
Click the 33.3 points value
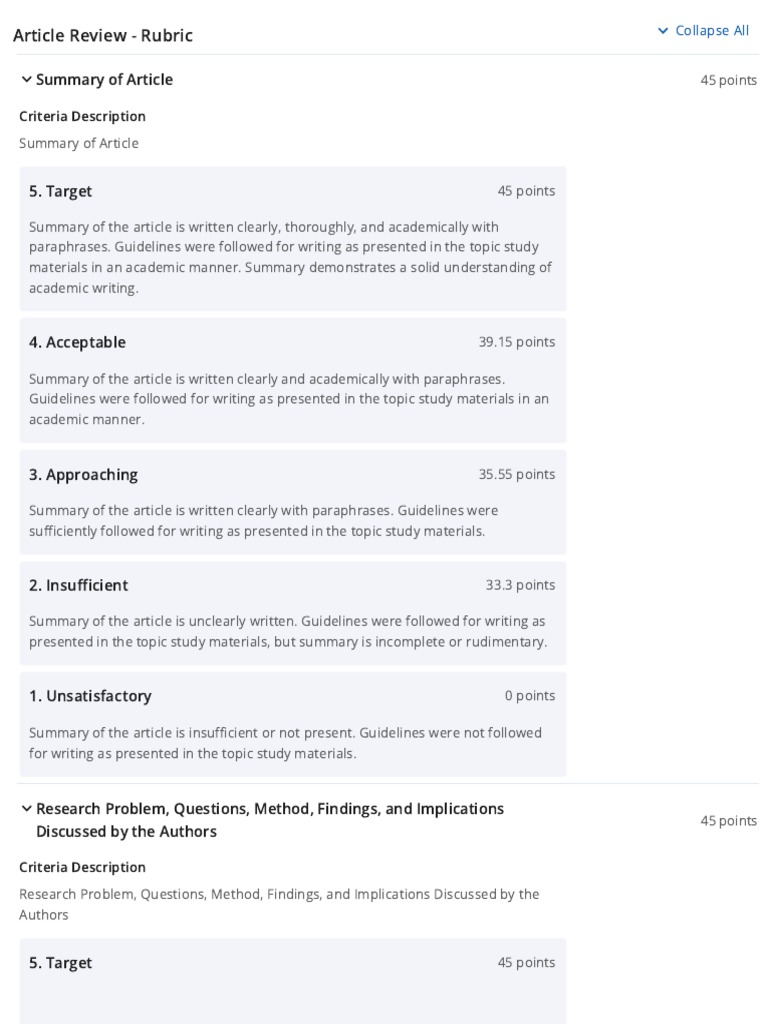[520, 585]
